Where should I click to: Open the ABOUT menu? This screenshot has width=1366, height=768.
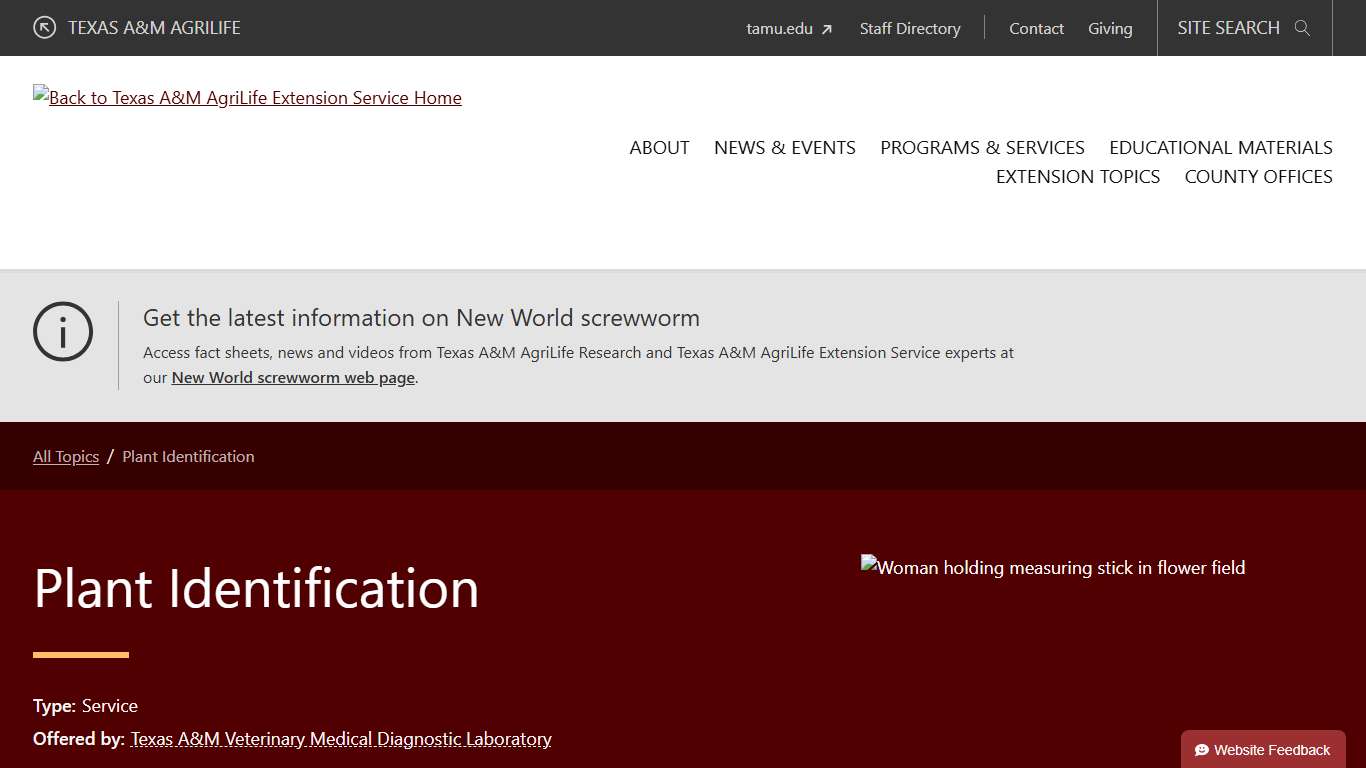[658, 147]
